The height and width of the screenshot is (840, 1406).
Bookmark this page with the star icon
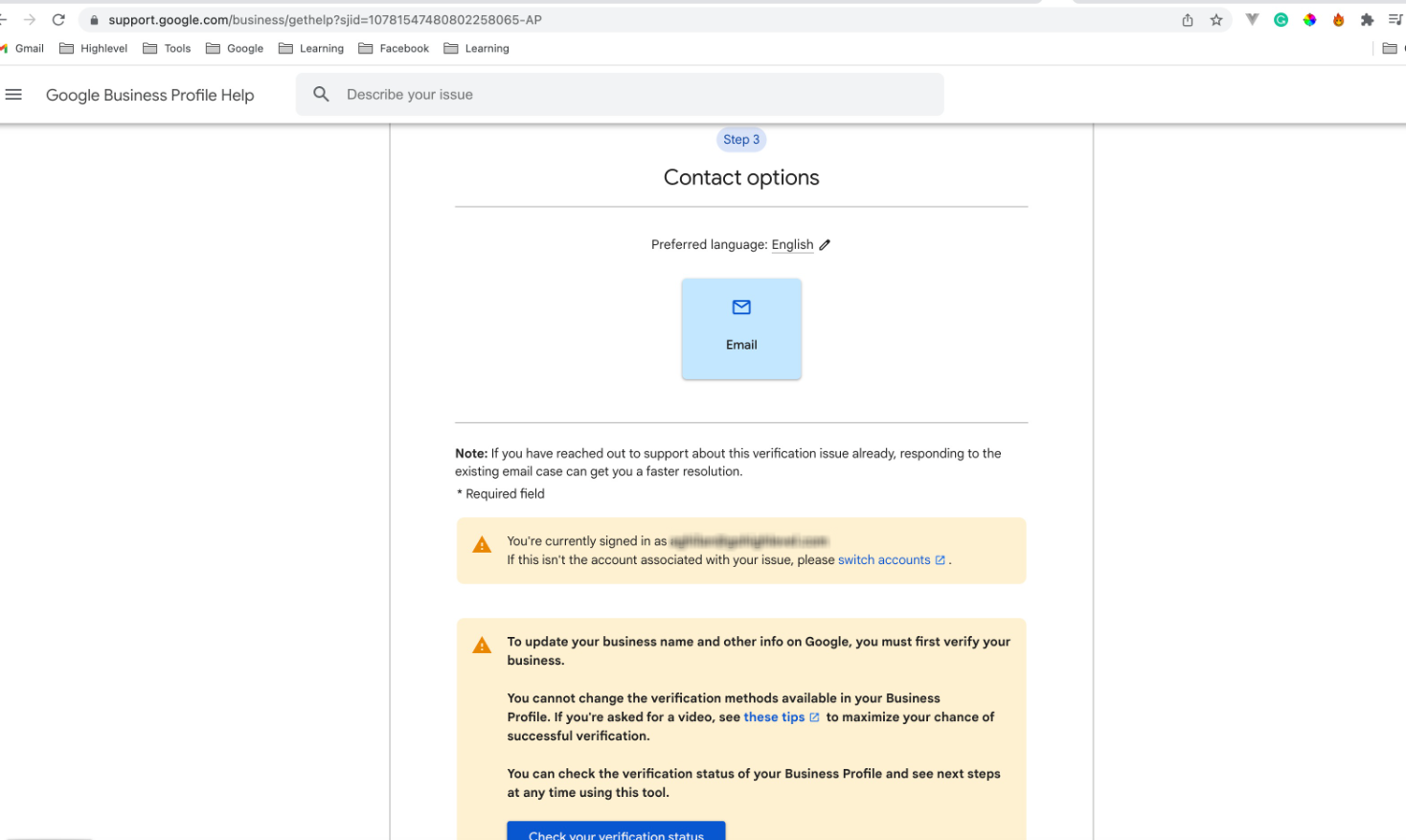click(1216, 20)
